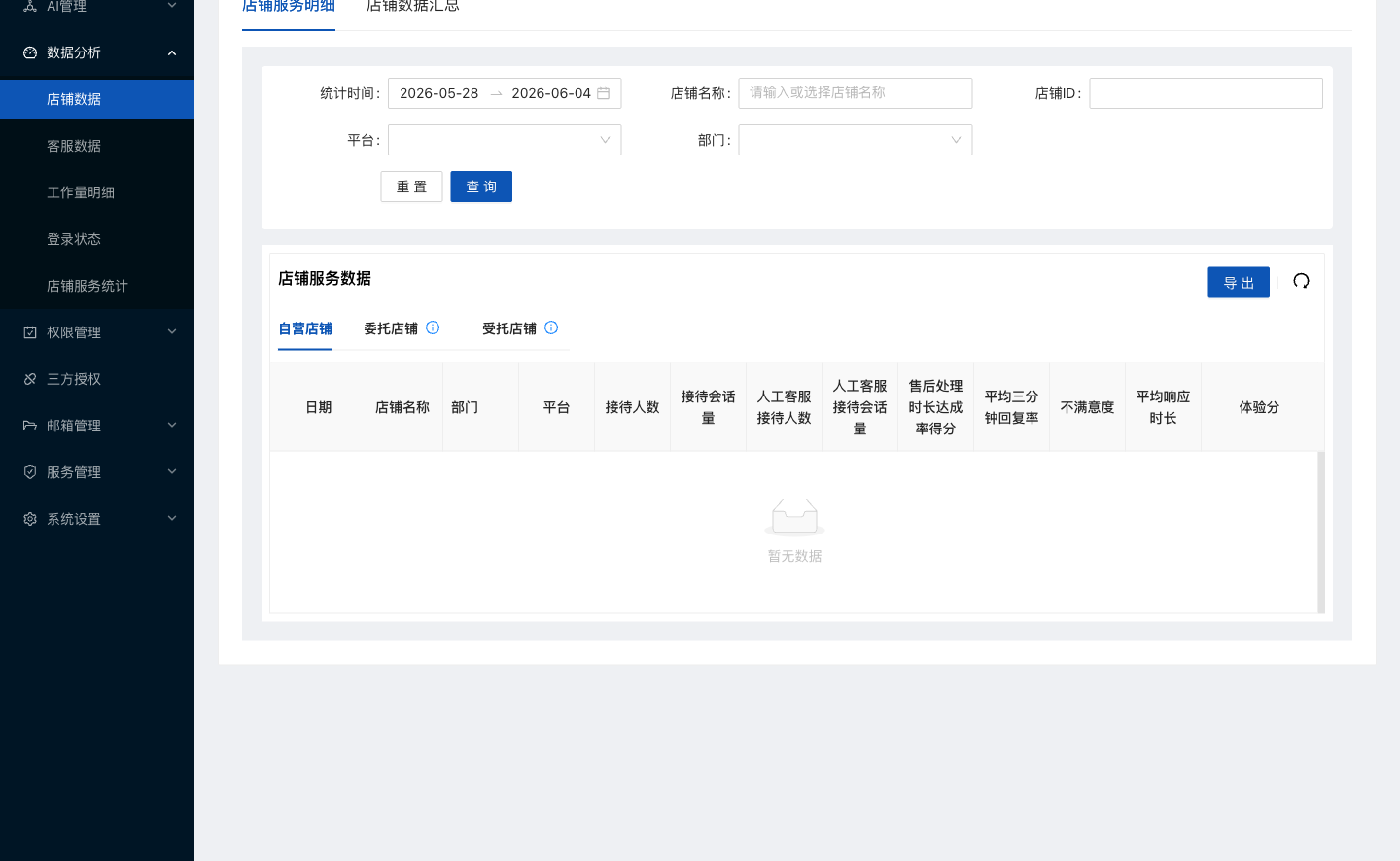Open 客服数据 in sidebar
1400x861 pixels.
click(97, 146)
